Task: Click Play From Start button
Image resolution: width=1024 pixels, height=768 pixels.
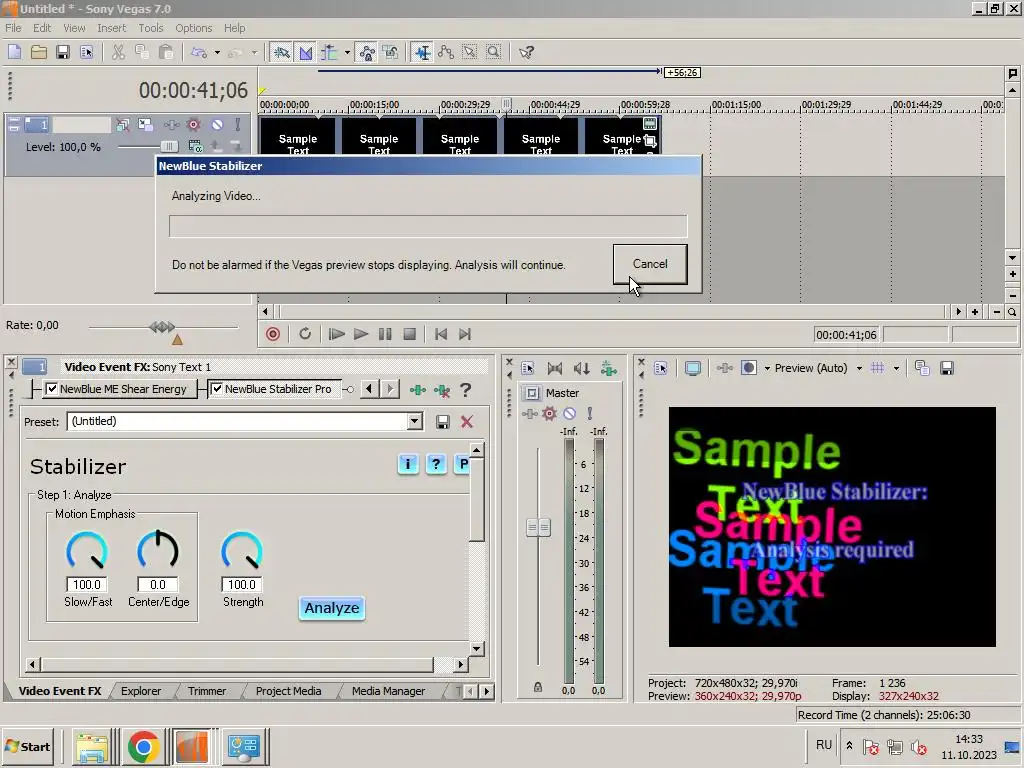Action: (x=336, y=334)
